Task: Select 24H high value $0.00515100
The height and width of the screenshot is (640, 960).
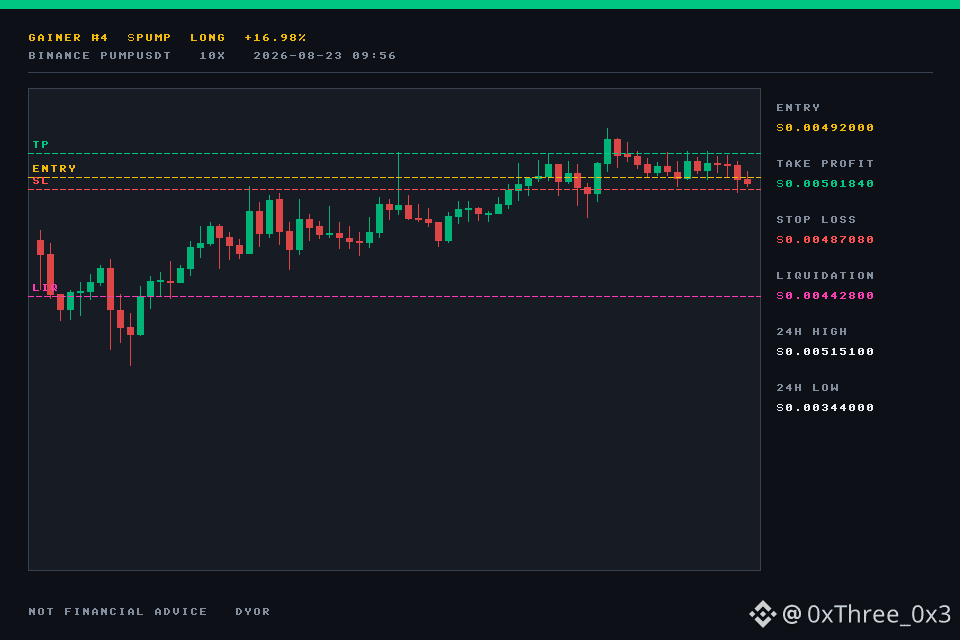Action: coord(825,352)
